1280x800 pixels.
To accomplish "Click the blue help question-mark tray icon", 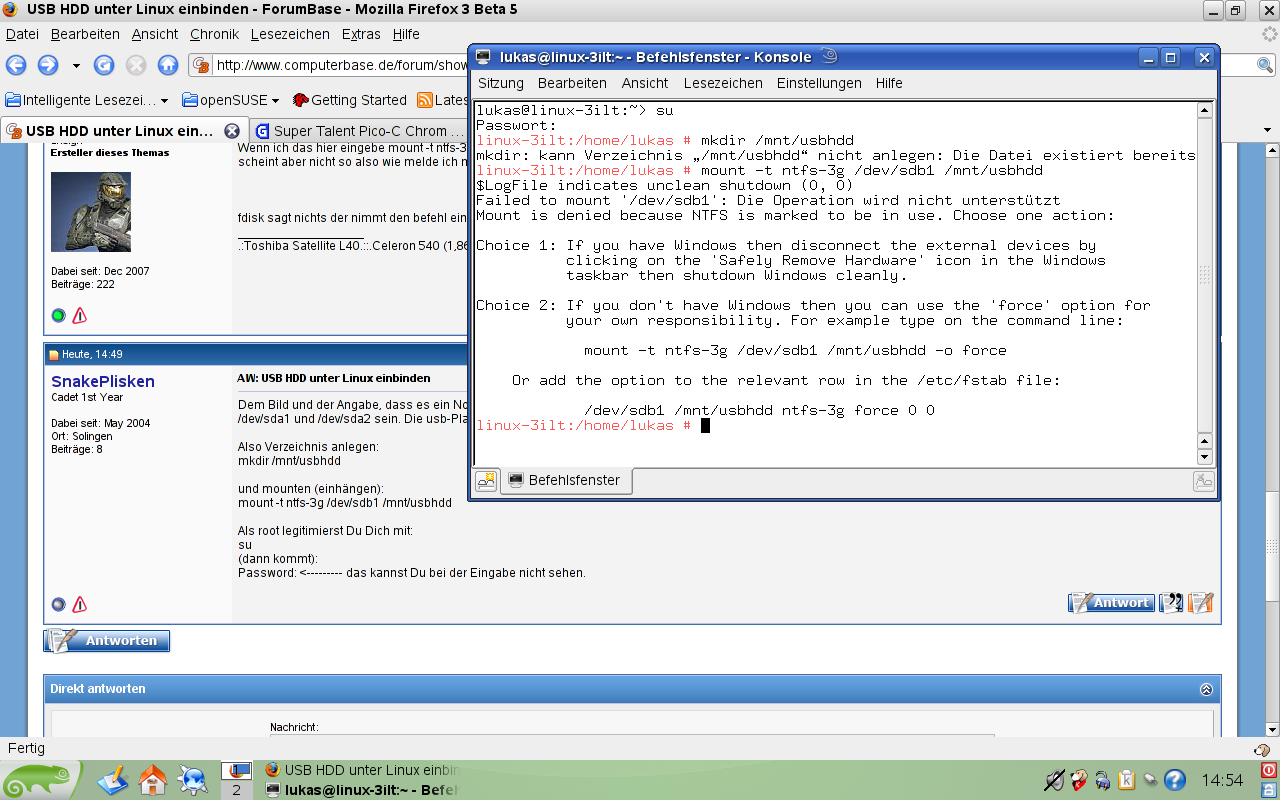I will tap(1175, 780).
